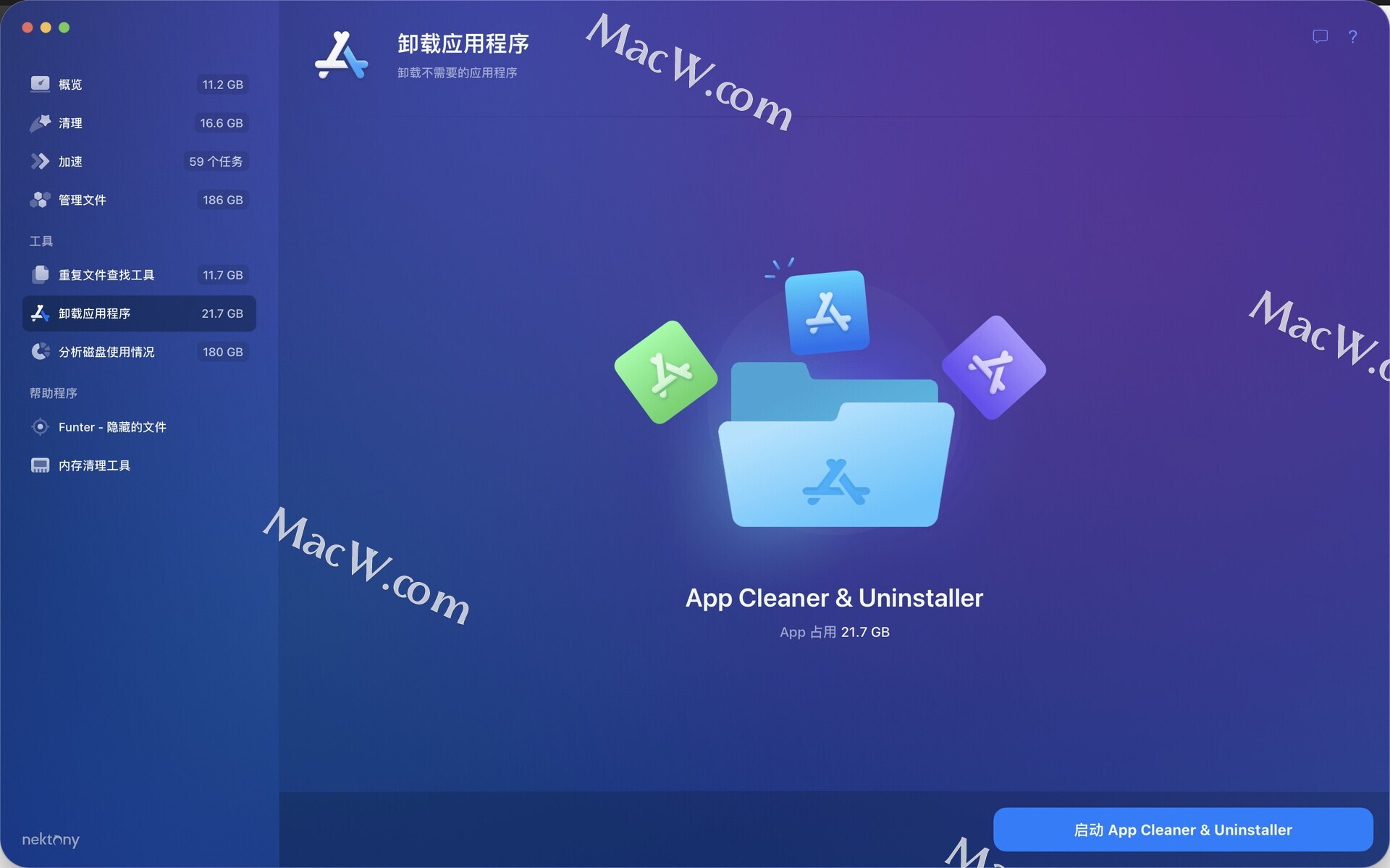Click the 186 GB size badge
The width and height of the screenshot is (1390, 868).
click(x=223, y=200)
